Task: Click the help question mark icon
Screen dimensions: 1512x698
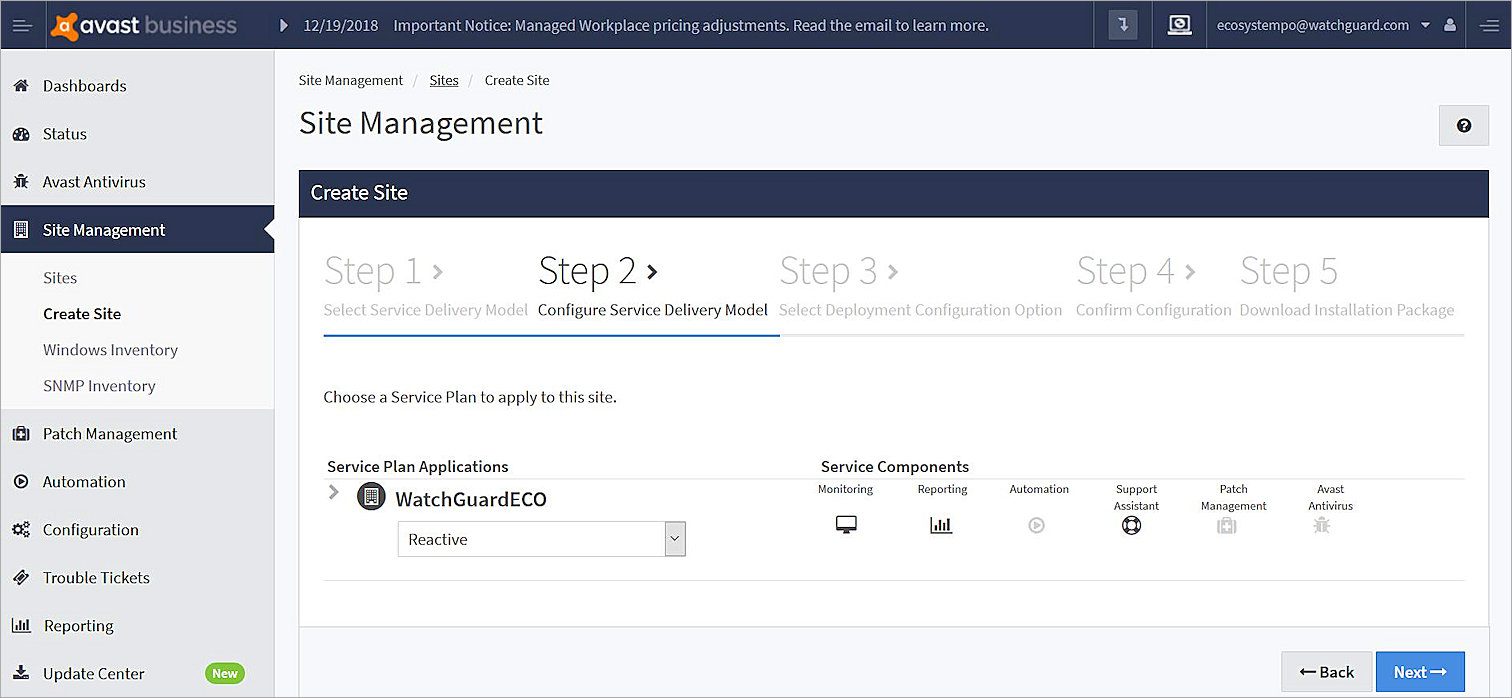Action: 1463,126
